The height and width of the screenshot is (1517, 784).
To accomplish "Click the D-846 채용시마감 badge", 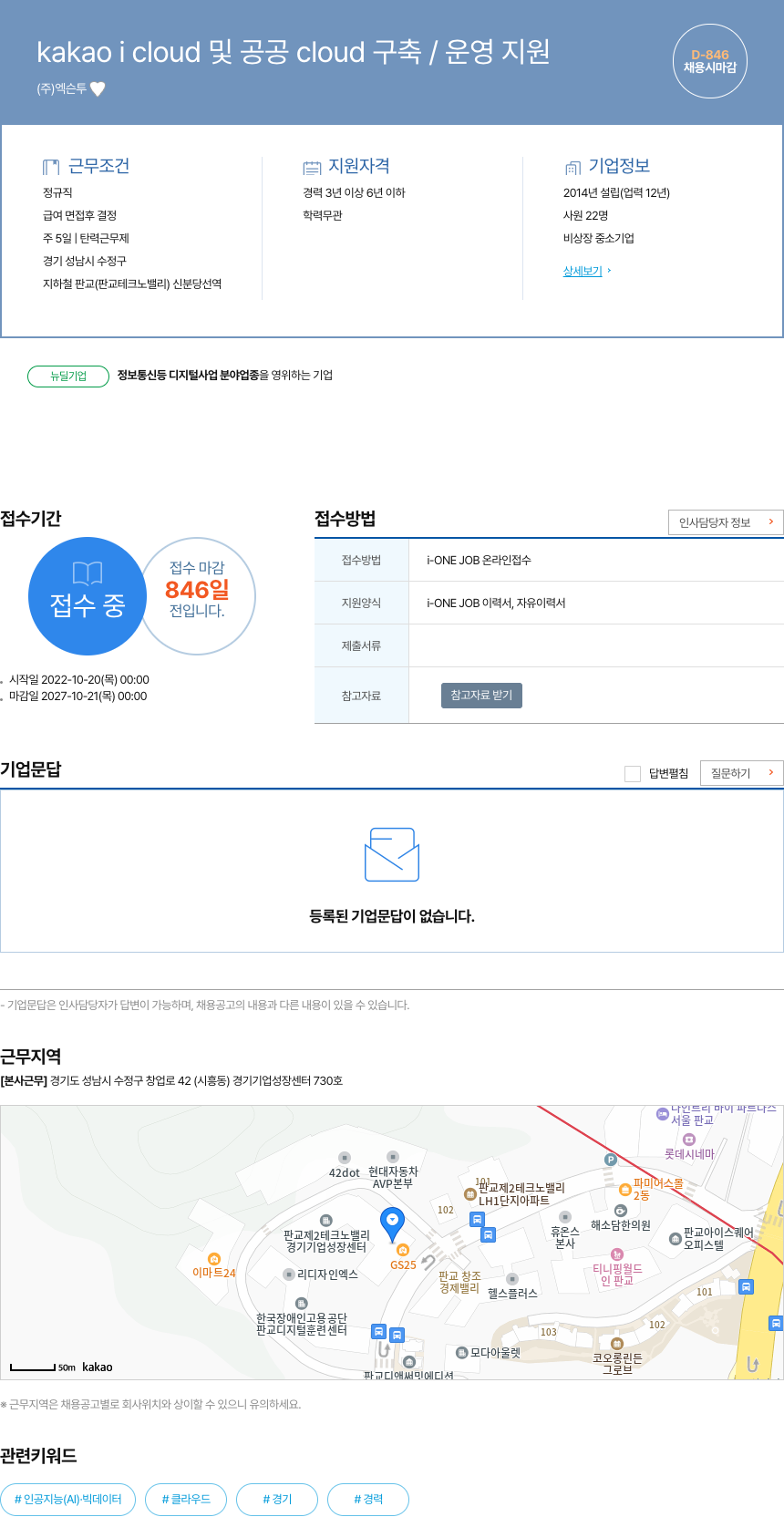I will click(710, 61).
